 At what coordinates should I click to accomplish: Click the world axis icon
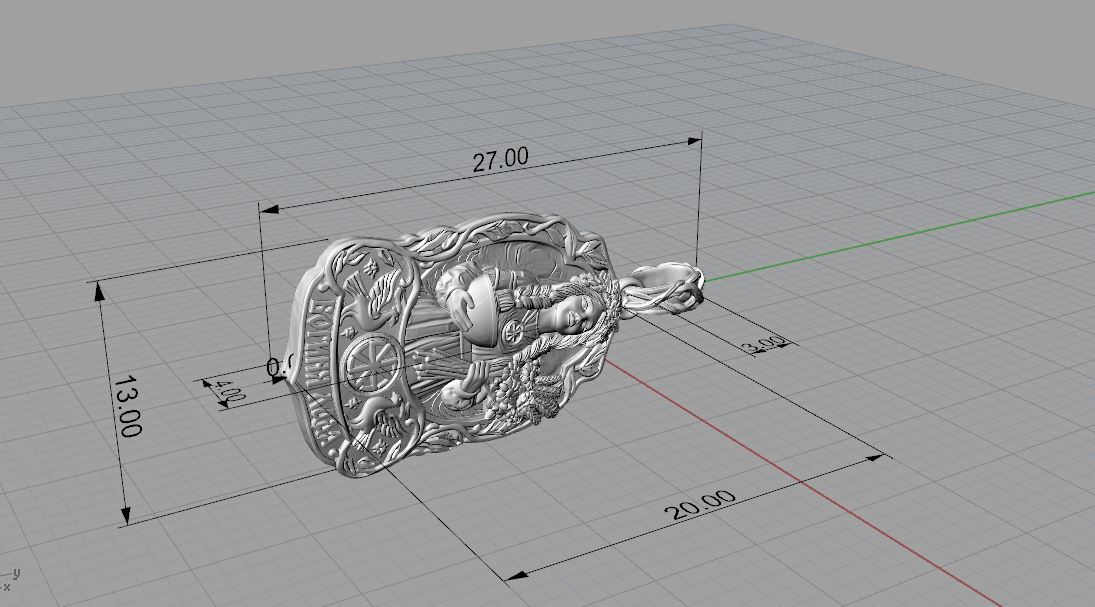[10, 580]
